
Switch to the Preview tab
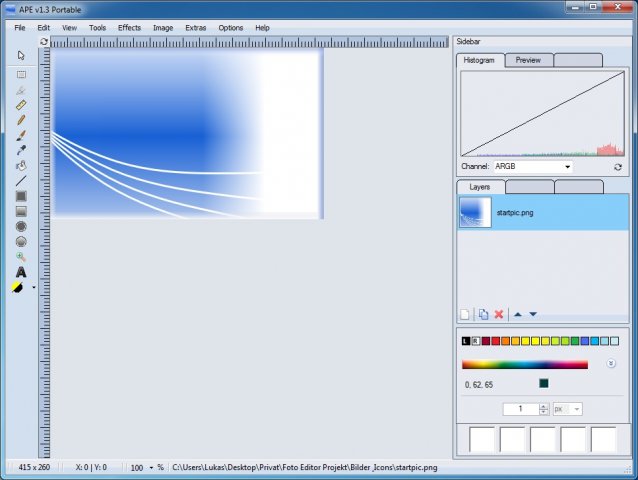point(529,60)
